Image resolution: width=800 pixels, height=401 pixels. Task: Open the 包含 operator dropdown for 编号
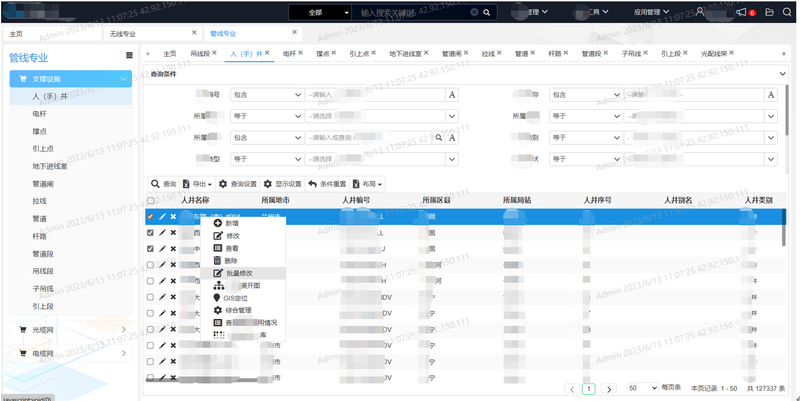tap(267, 95)
